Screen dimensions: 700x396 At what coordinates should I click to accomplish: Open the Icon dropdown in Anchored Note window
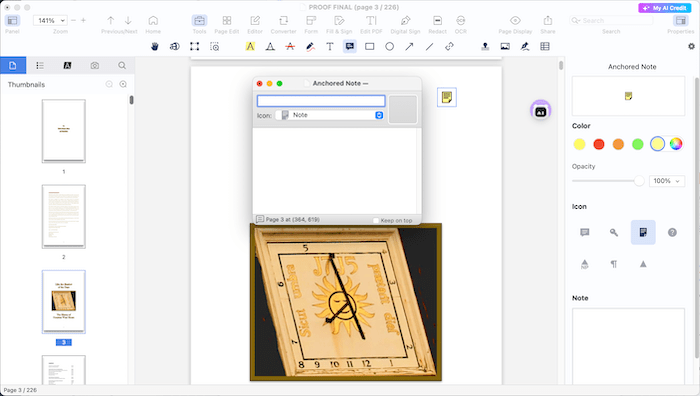pyautogui.click(x=329, y=115)
